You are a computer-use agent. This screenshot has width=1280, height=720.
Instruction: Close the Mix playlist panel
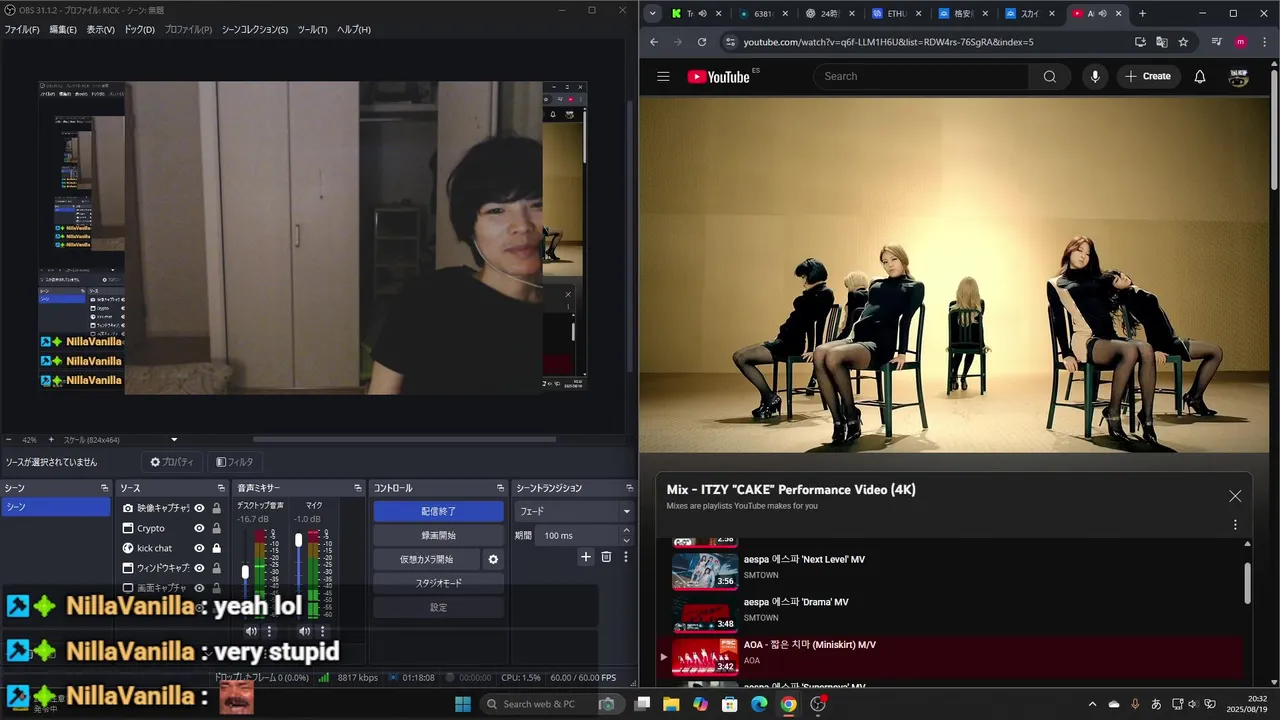(1235, 496)
